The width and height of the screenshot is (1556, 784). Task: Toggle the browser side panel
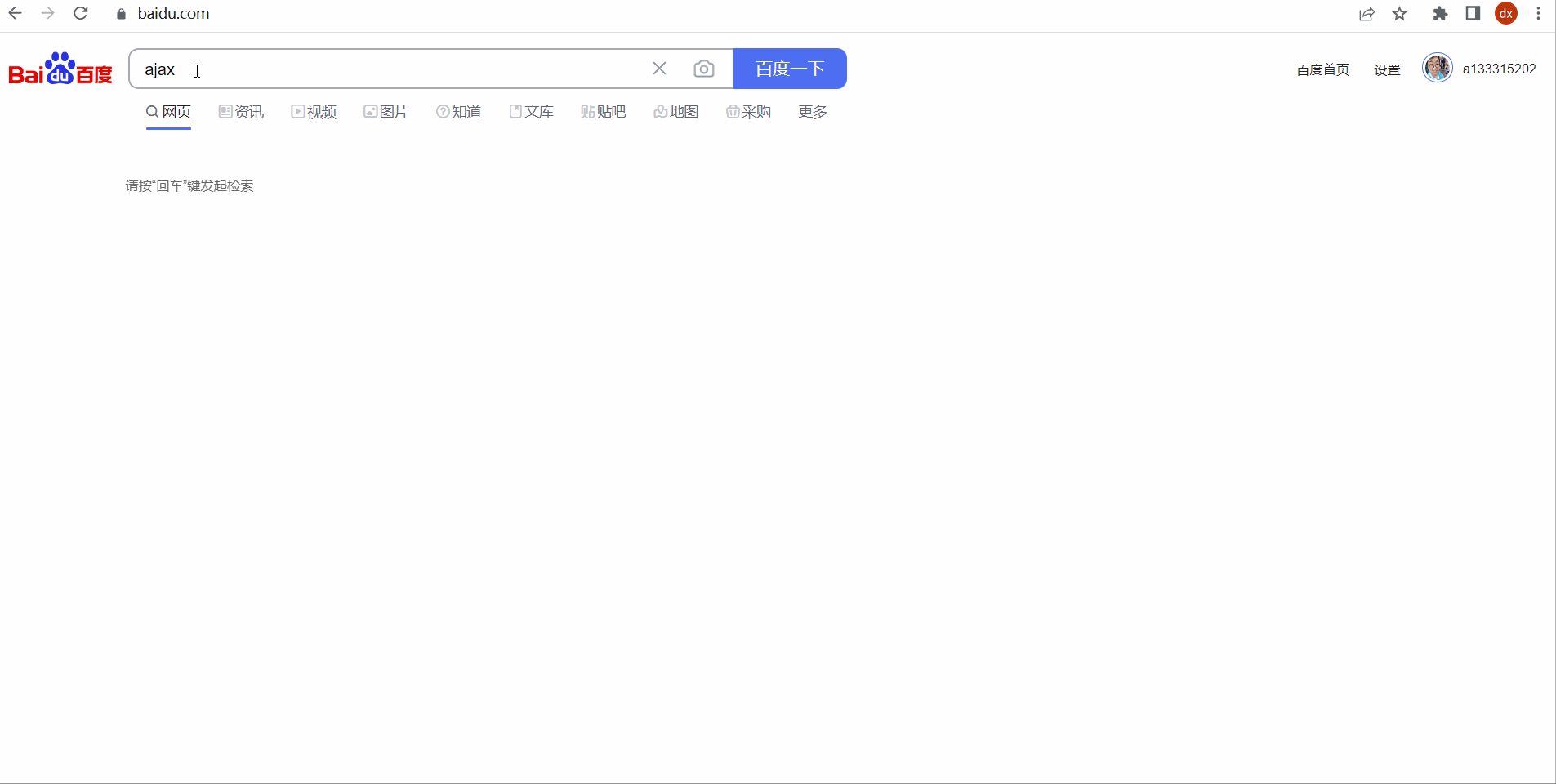[x=1473, y=14]
